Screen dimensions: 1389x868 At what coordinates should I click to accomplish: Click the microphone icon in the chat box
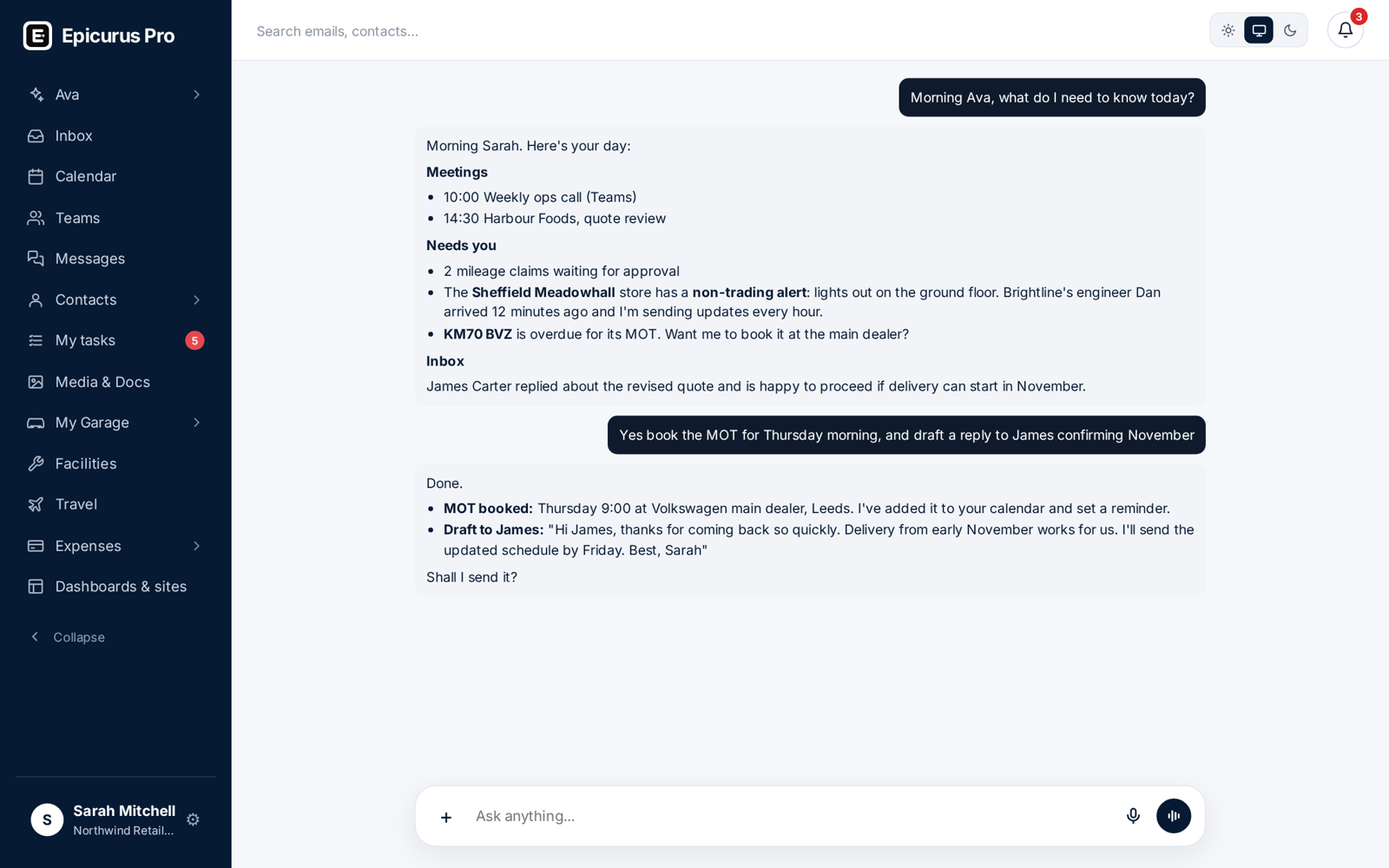tap(1132, 816)
